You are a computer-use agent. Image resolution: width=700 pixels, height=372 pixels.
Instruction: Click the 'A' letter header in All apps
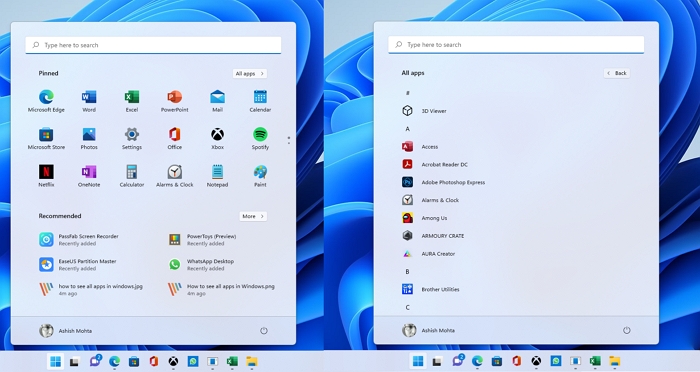(407, 129)
